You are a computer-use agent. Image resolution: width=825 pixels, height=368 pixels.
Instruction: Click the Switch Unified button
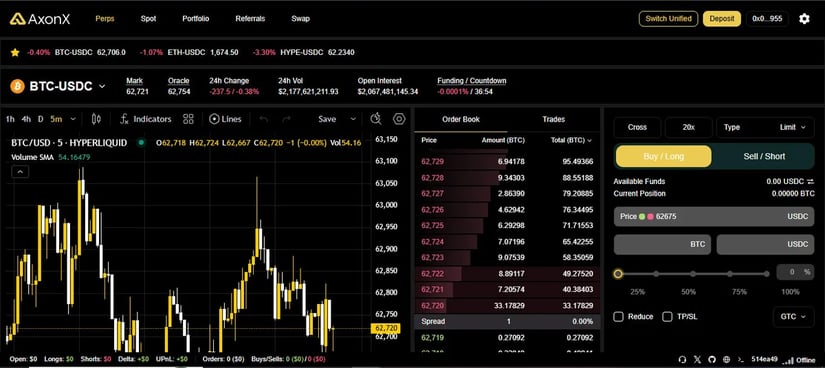point(668,19)
